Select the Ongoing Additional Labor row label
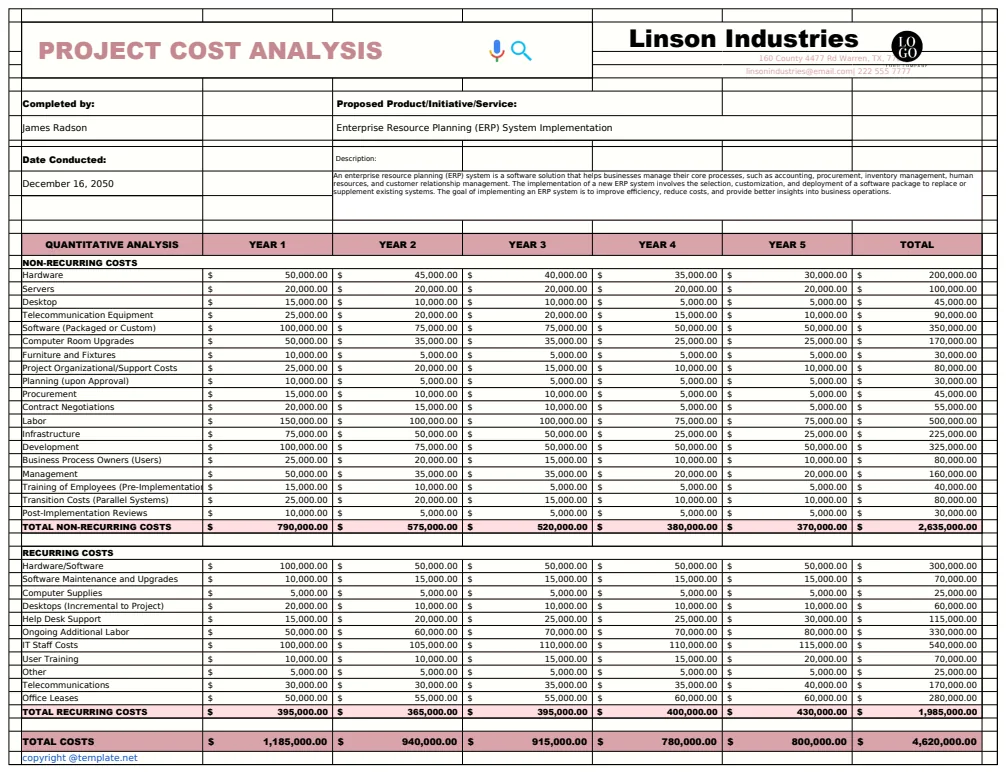Image resolution: width=1006 pixels, height=774 pixels. [76, 632]
